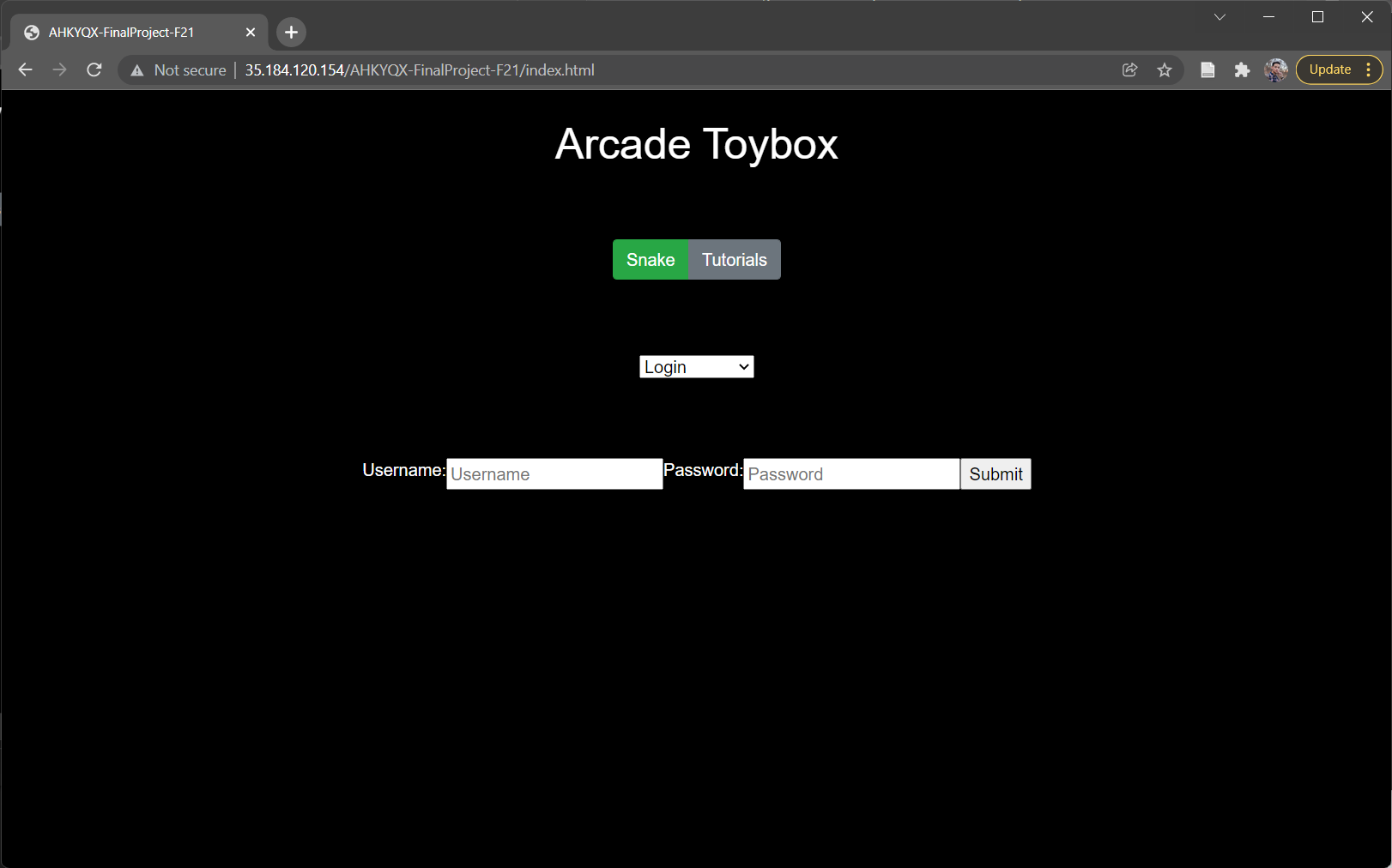Open the Login dropdown menu
Viewport: 1392px width, 868px height.
[696, 367]
